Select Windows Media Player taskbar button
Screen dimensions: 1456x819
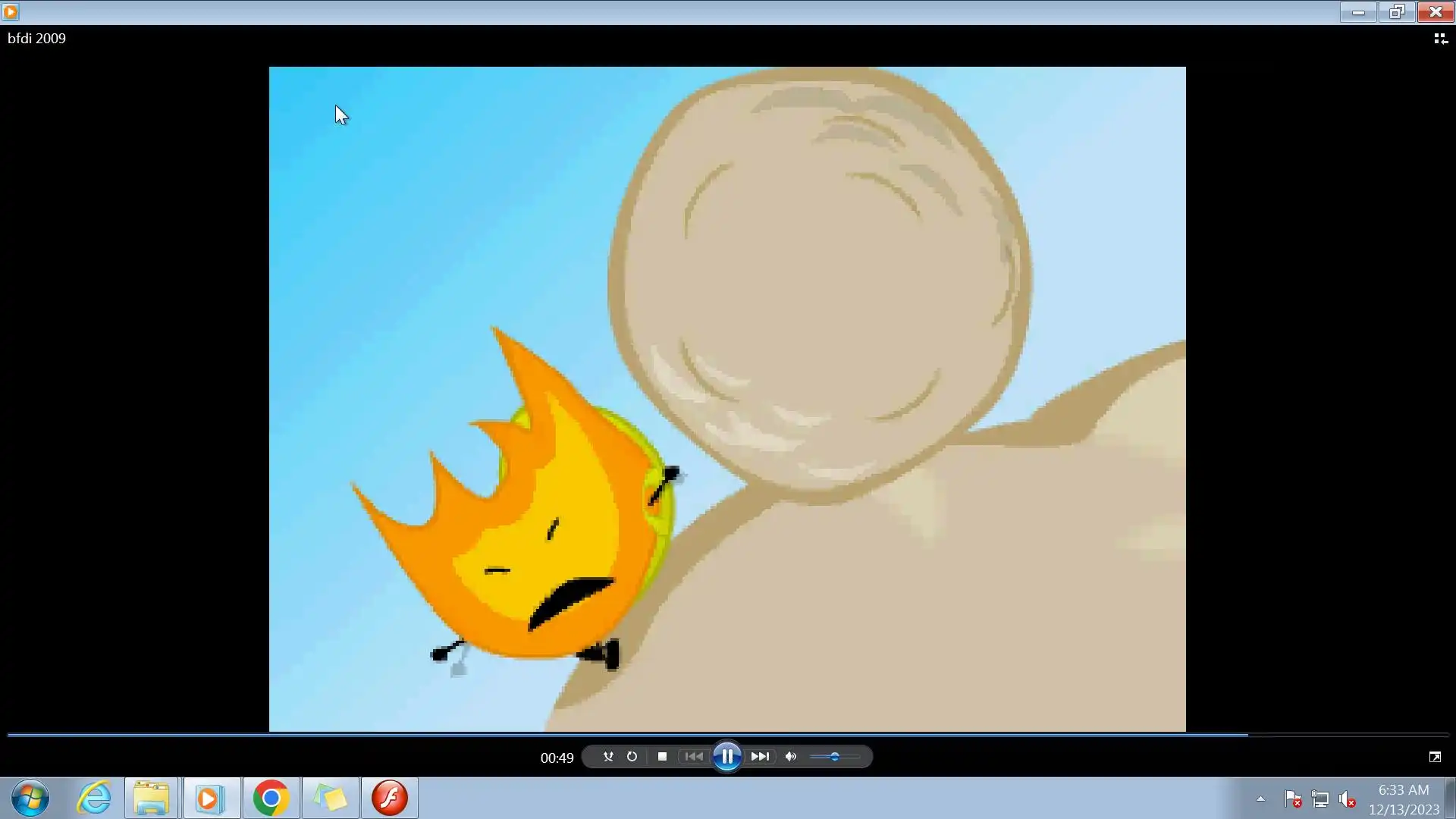(x=211, y=798)
